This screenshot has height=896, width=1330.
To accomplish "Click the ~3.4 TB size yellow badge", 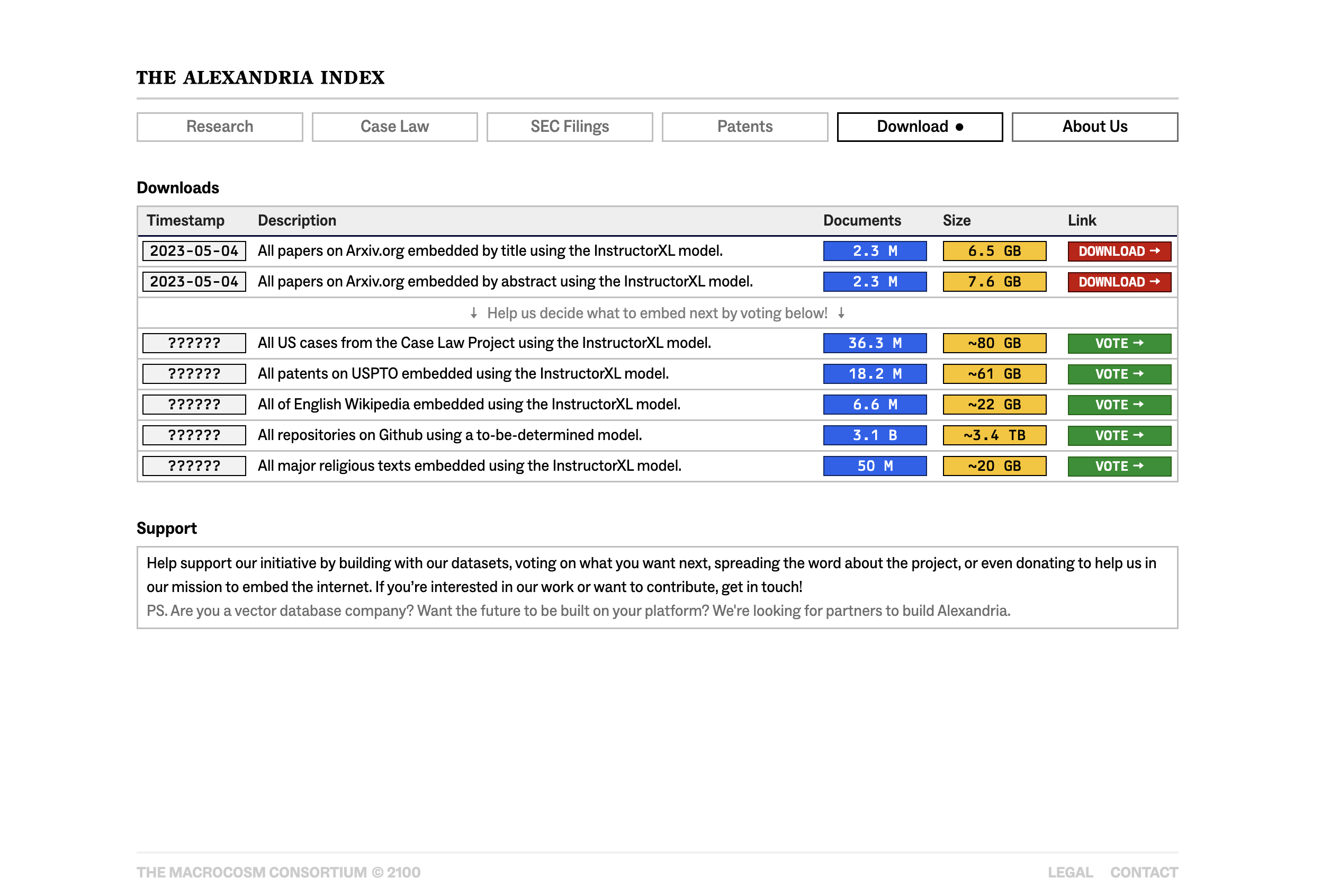I will point(993,435).
